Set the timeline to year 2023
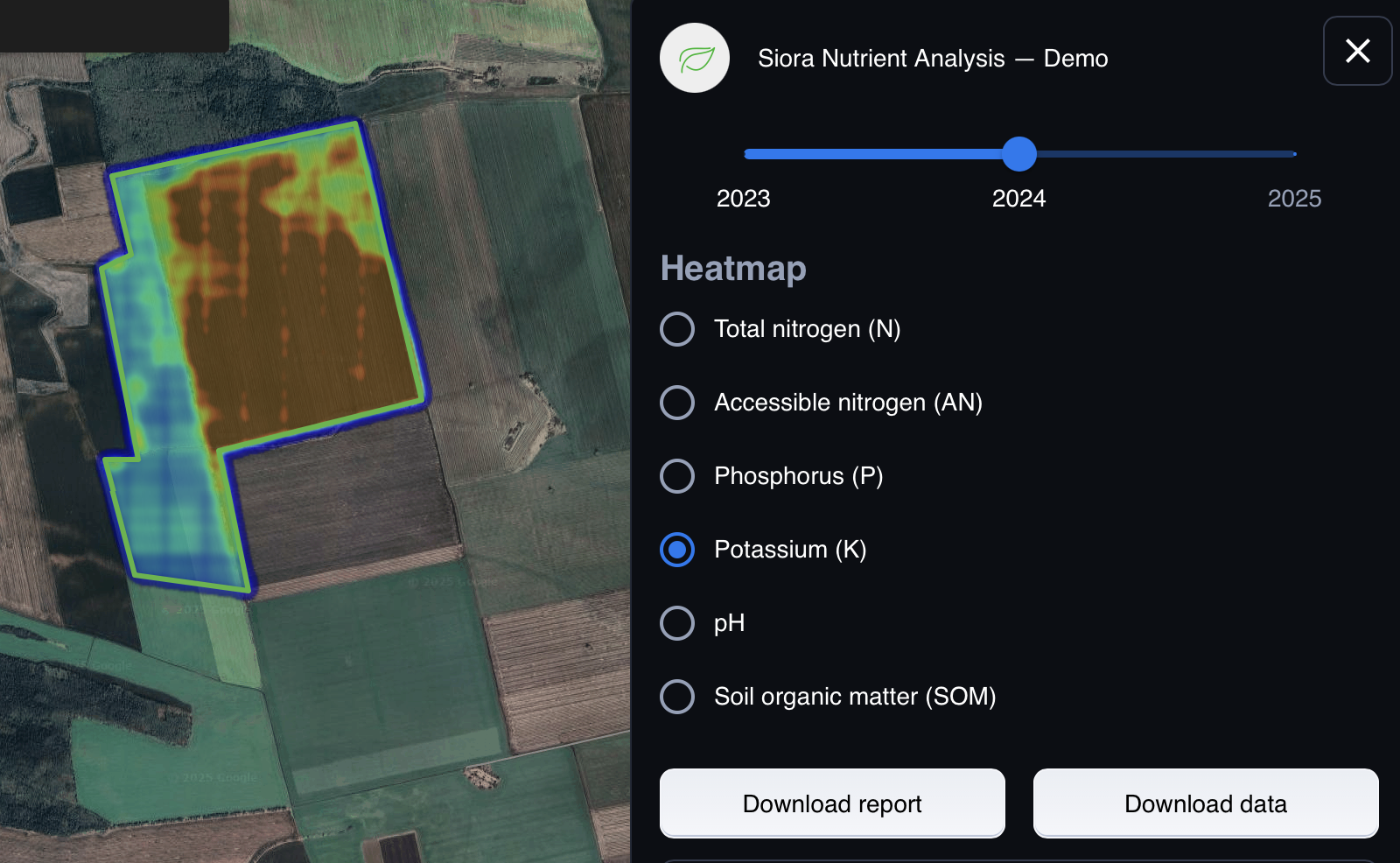 pyautogui.click(x=744, y=199)
